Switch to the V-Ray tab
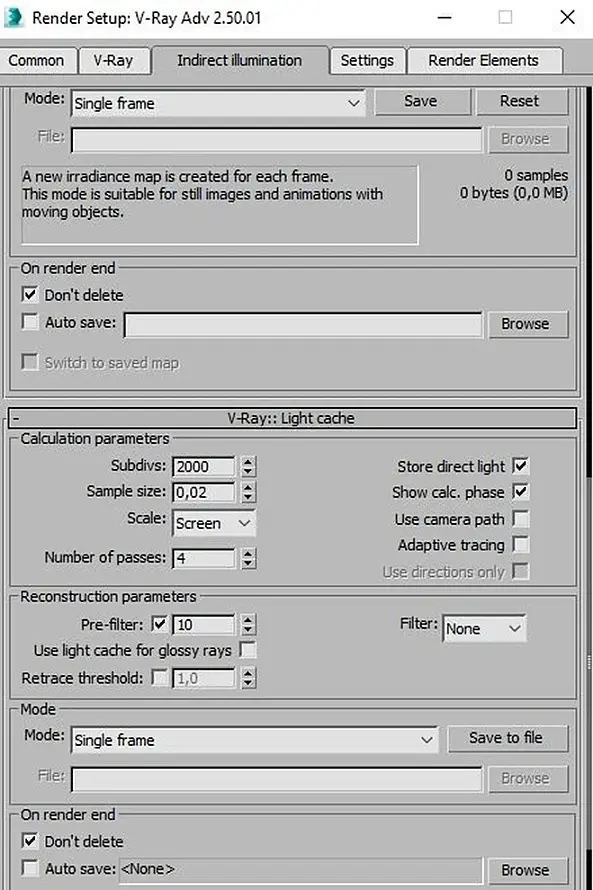593x890 pixels. [113, 60]
